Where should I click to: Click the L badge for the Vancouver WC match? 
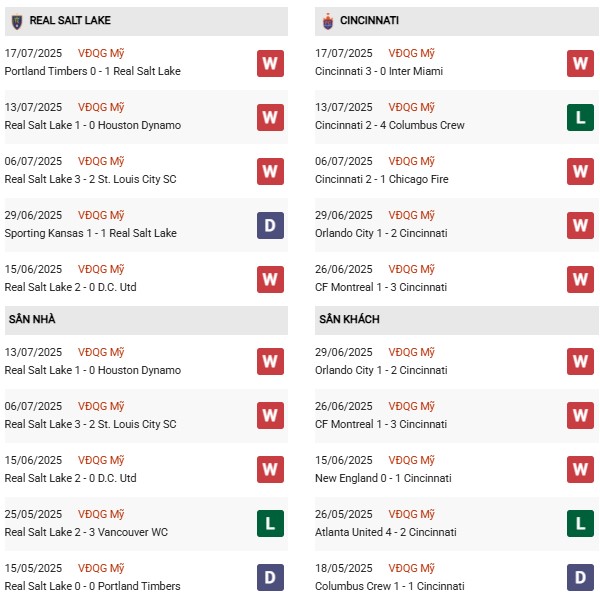[x=270, y=524]
